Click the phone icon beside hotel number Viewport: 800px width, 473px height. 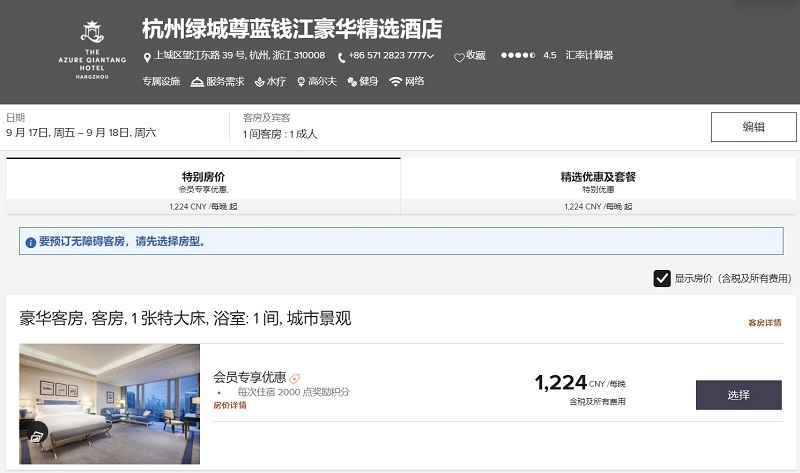click(341, 58)
